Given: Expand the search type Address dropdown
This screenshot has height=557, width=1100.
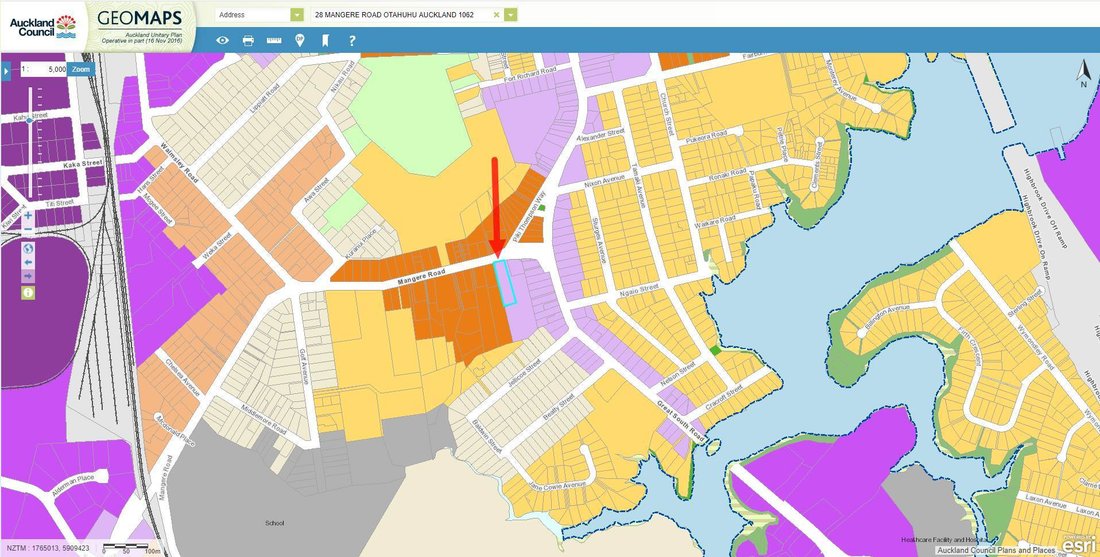Looking at the screenshot, I should (297, 15).
